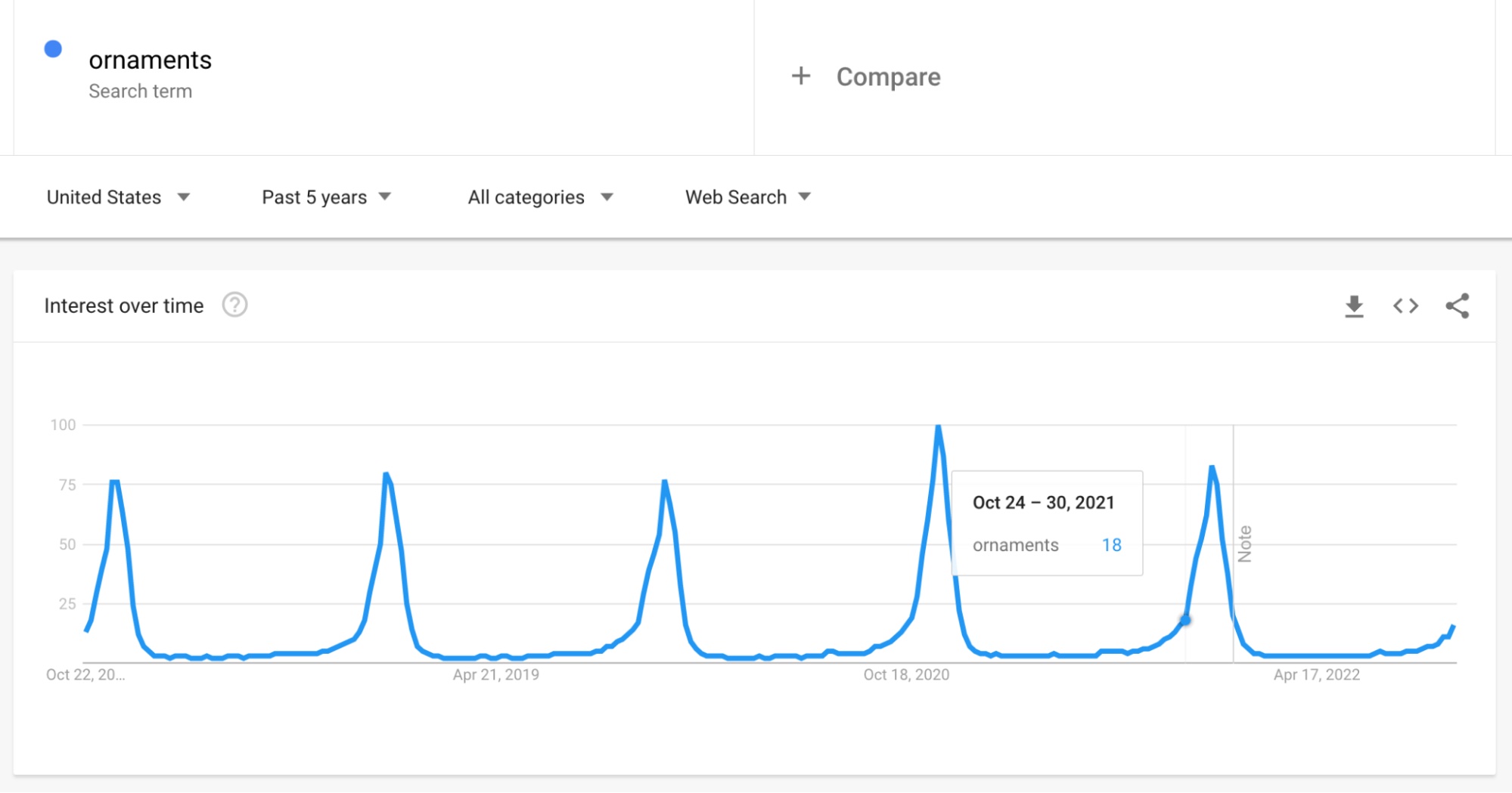Open the Interest over time help icon

point(234,305)
